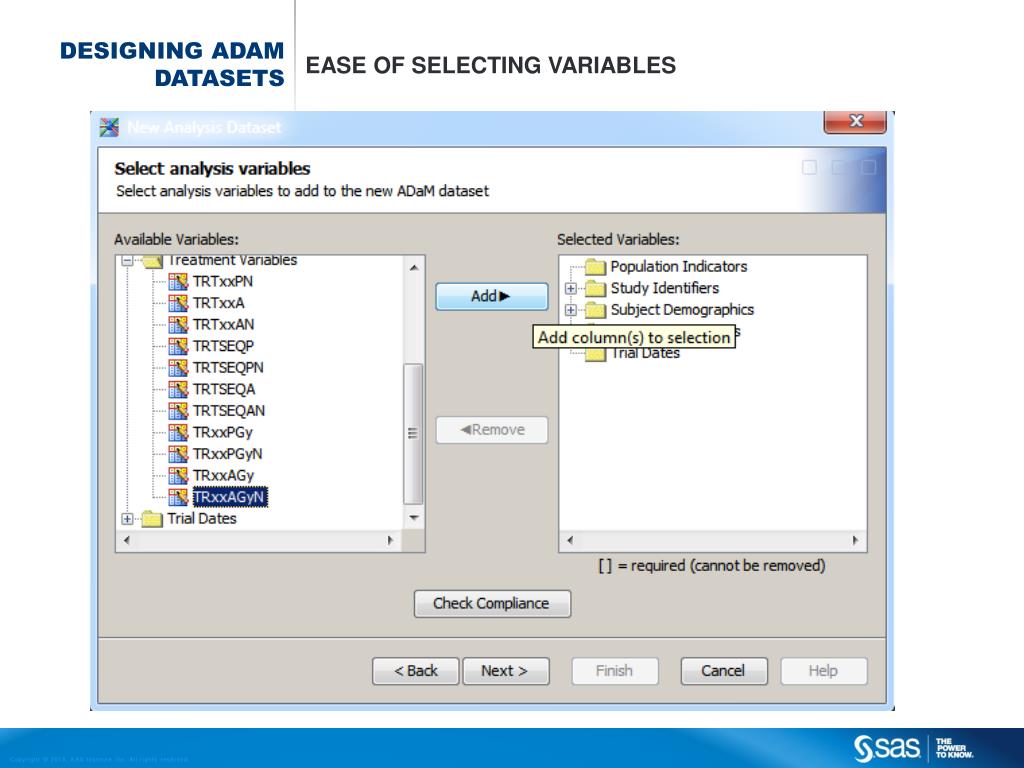
Task: Select the TRxxPGy variable icon
Action: (178, 432)
